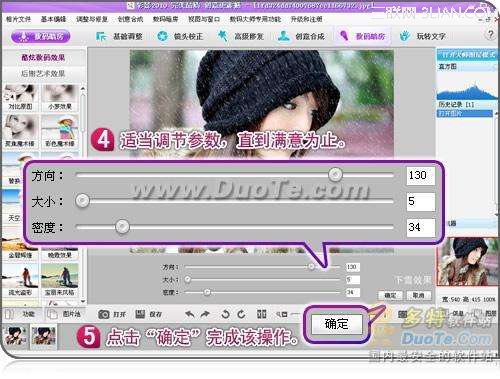Click the small 确定 button beside 取消
The image size is (500, 379).
(390, 295)
